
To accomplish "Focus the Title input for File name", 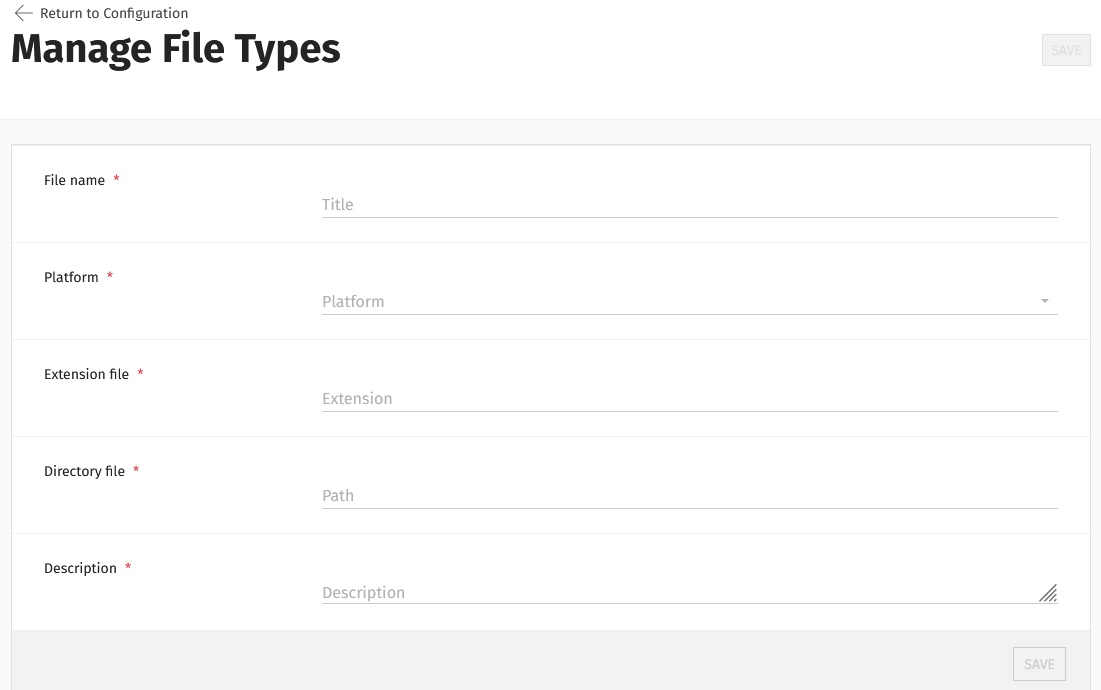I will point(690,204).
